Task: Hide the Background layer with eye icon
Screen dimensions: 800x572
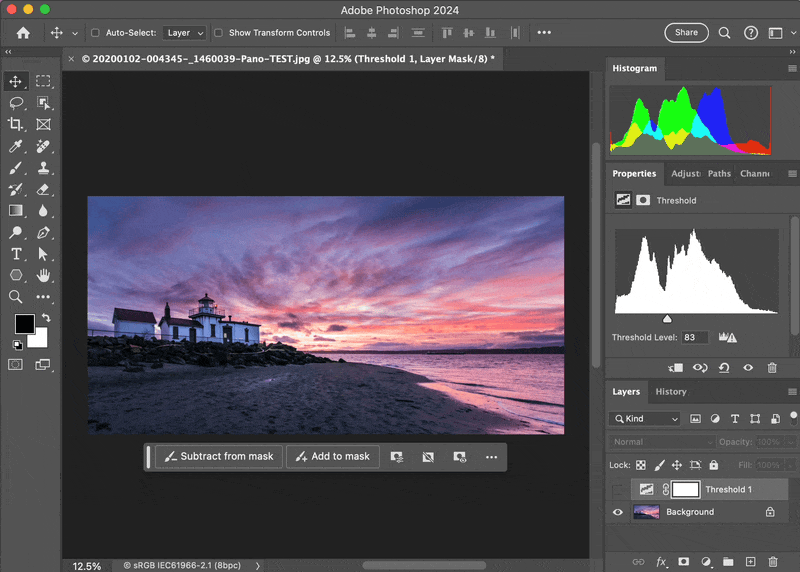Action: tap(618, 512)
